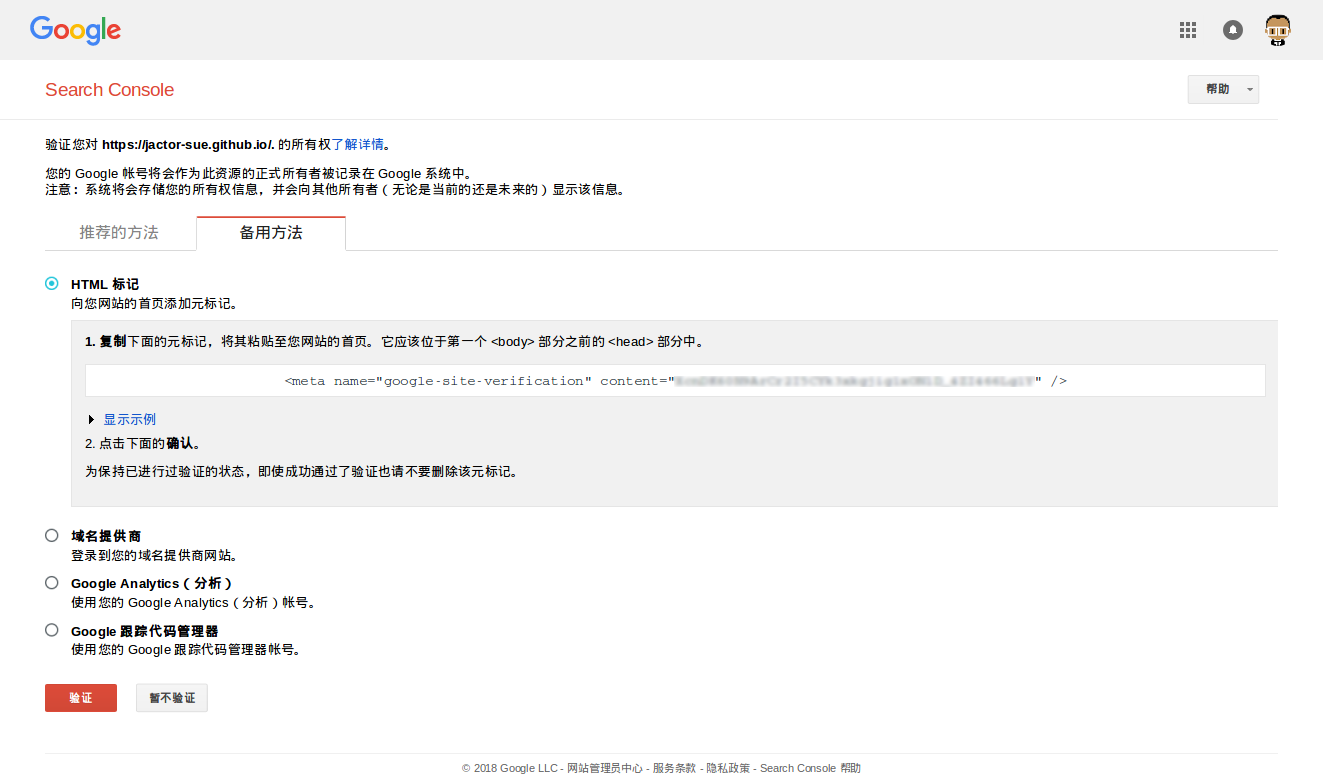The width and height of the screenshot is (1323, 780).
Task: Click the 暂不验证 button
Action: coord(172,698)
